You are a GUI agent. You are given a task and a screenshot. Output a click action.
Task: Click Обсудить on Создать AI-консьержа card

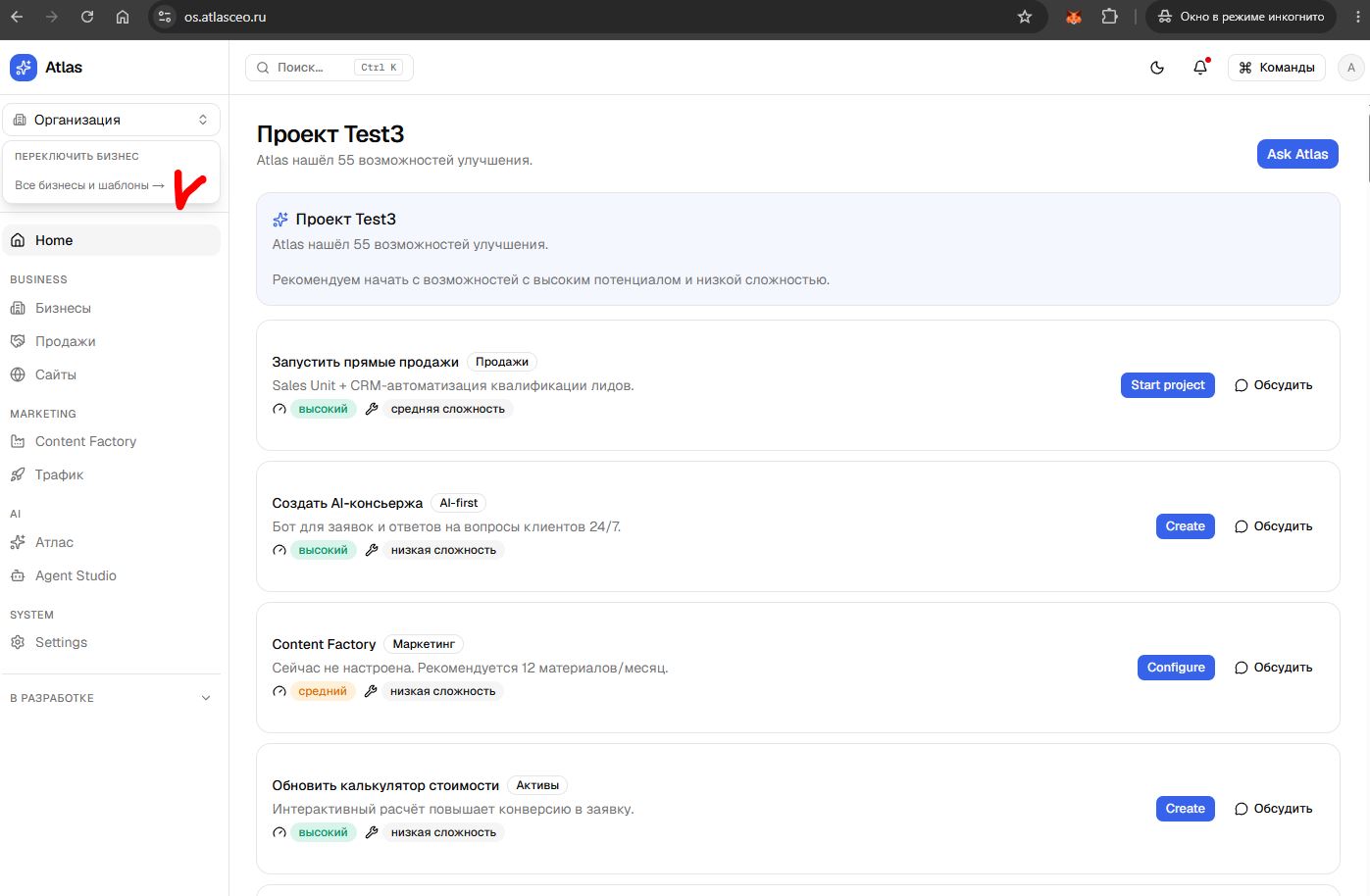pos(1273,526)
